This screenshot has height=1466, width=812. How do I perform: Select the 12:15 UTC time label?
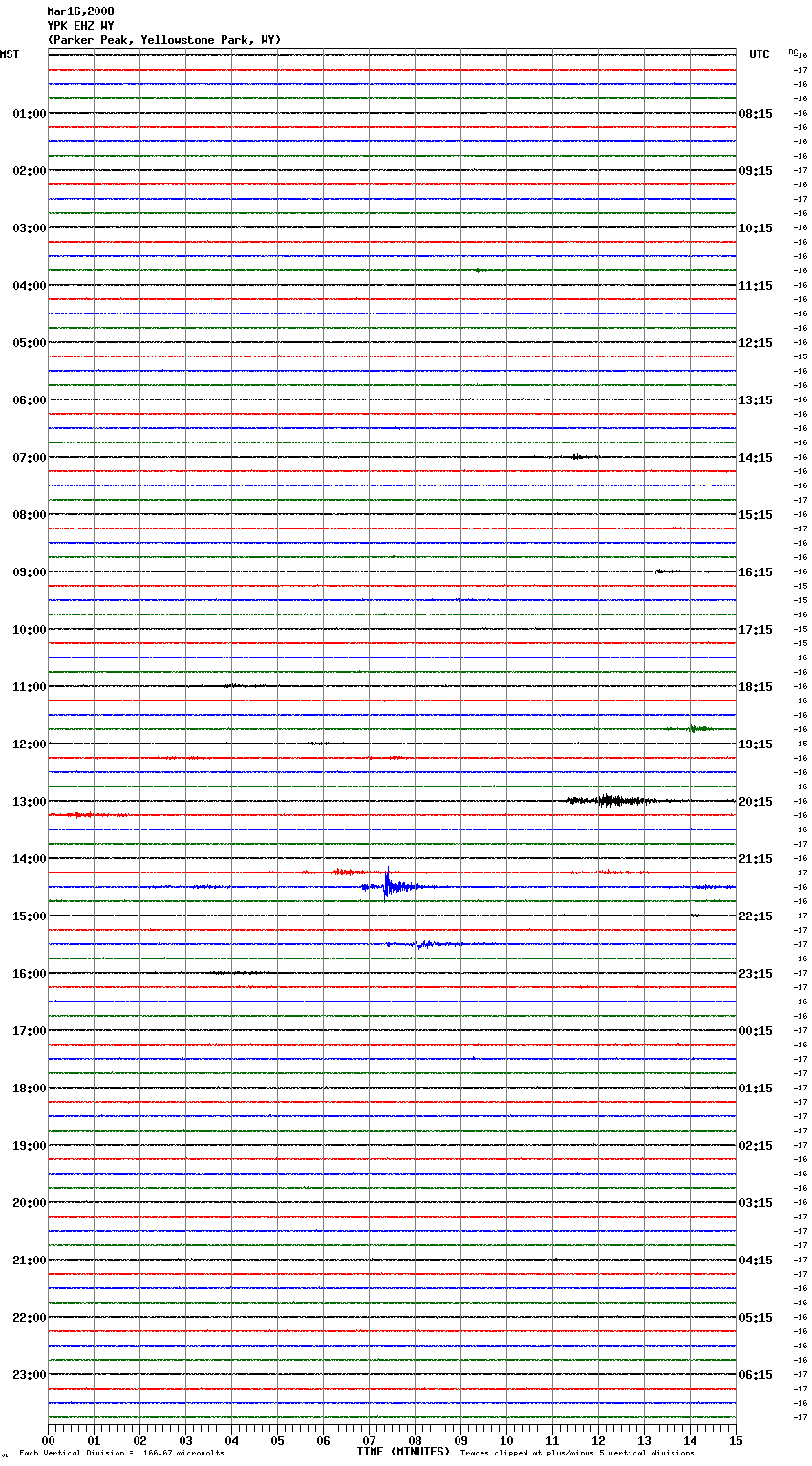pyautogui.click(x=756, y=343)
